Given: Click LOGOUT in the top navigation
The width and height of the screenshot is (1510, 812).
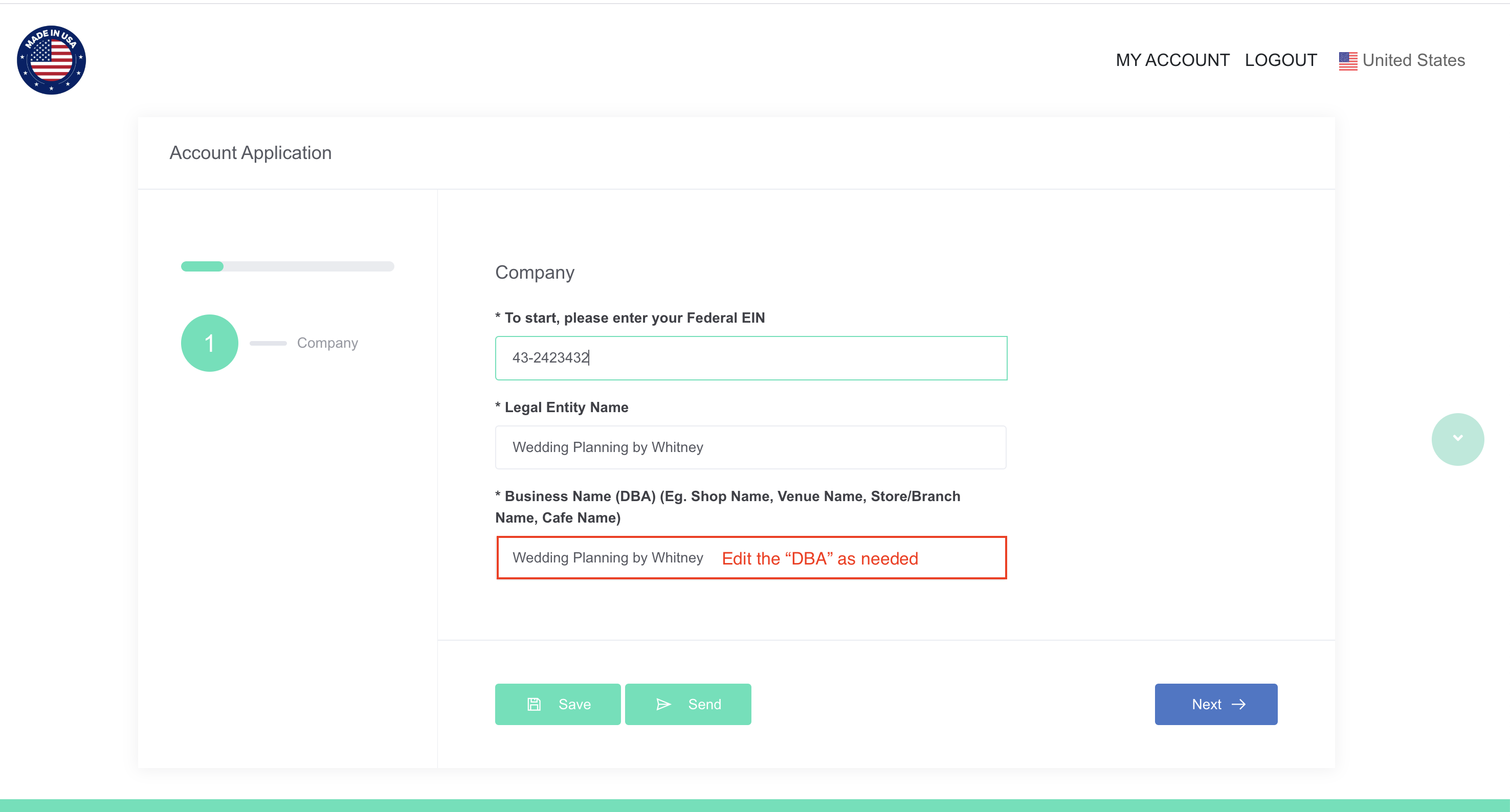Looking at the screenshot, I should tap(1281, 60).
